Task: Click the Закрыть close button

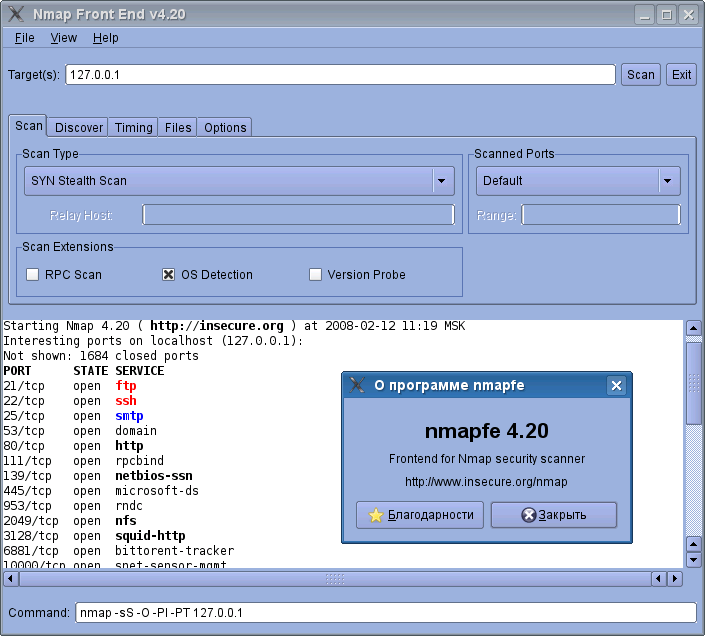Action: pyautogui.click(x=554, y=515)
